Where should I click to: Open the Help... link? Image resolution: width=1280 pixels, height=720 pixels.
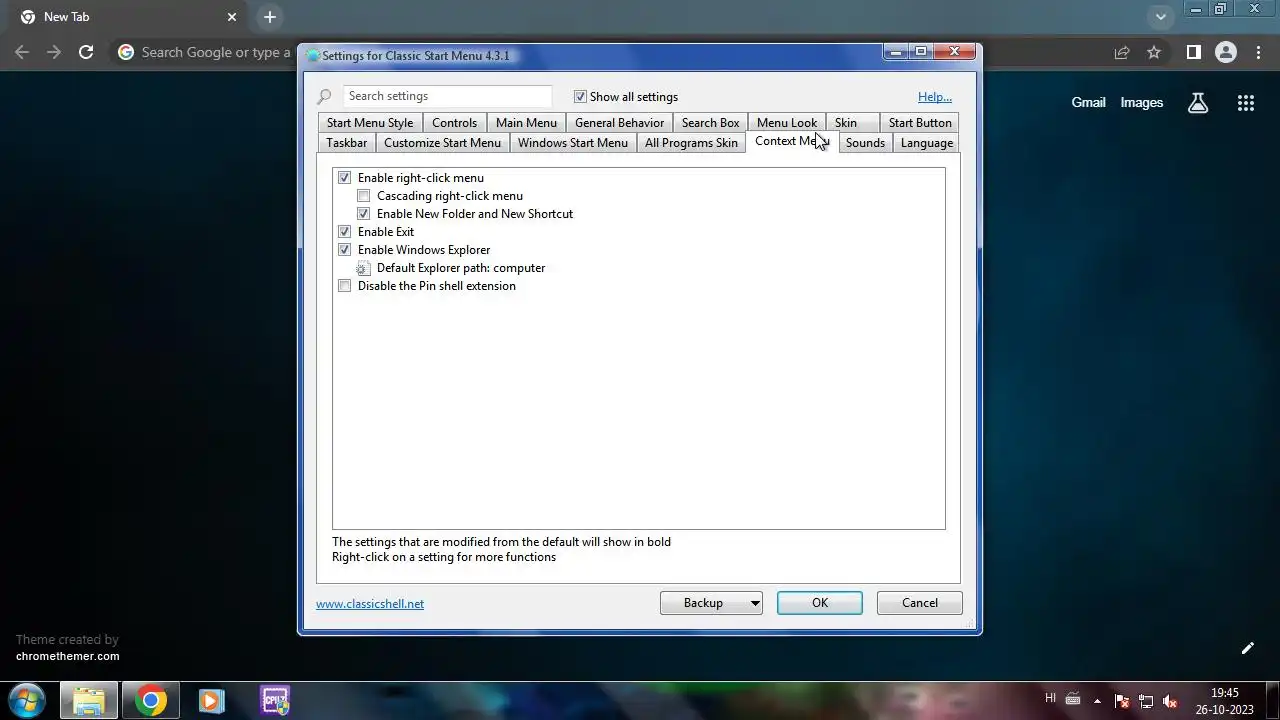pyautogui.click(x=935, y=97)
